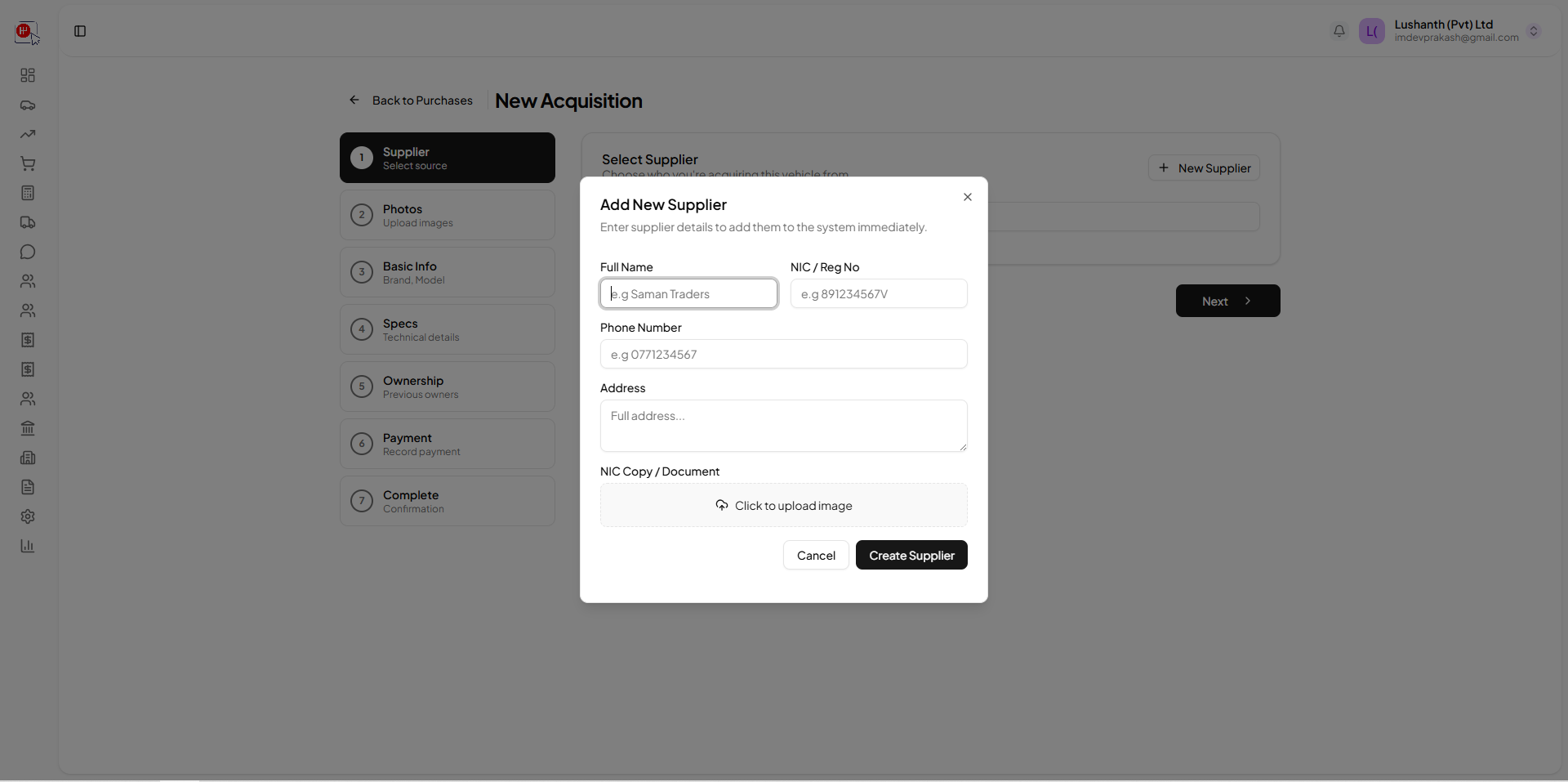
Task: Click to upload NIC copy image
Action: click(783, 506)
